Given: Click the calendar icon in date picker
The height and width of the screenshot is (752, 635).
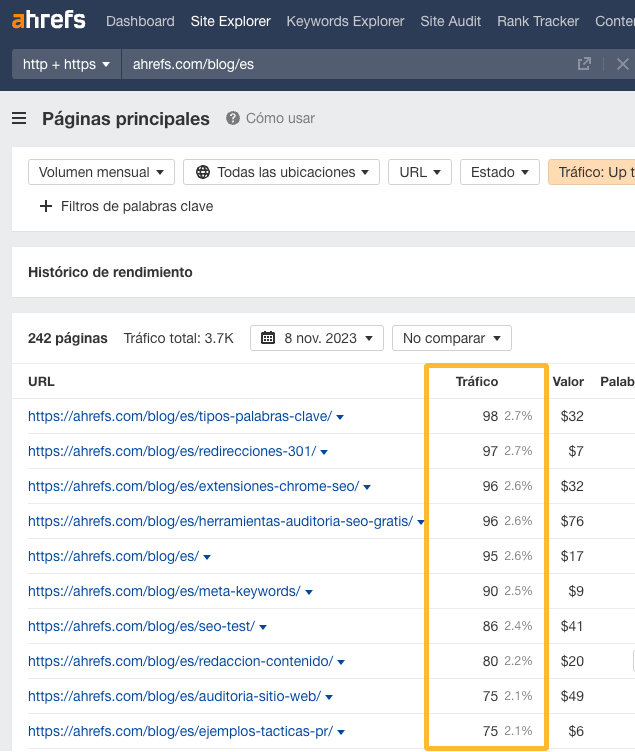Looking at the screenshot, I should pyautogui.click(x=268, y=338).
